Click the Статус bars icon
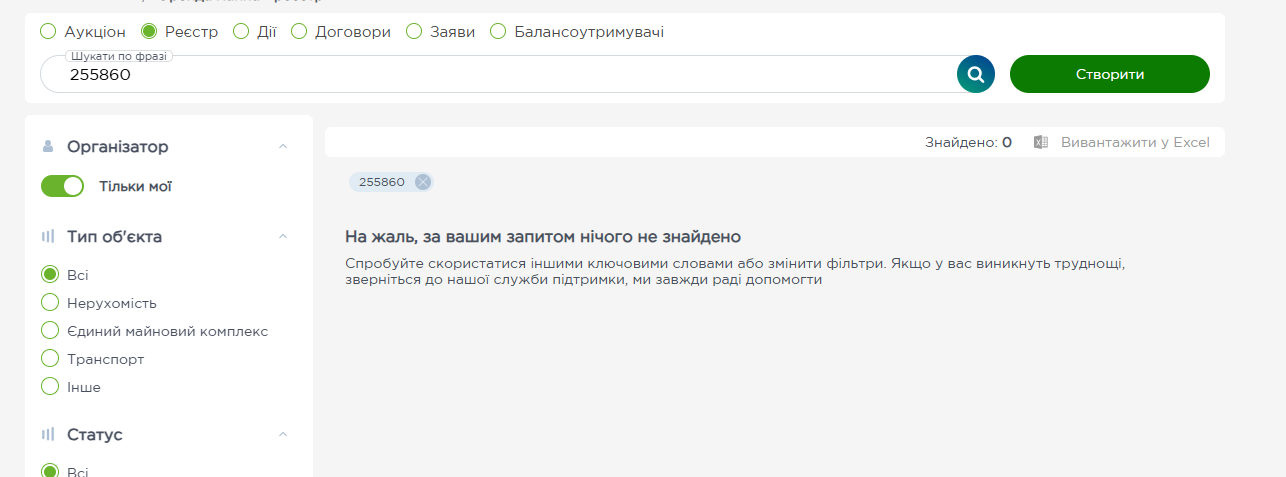Image resolution: width=1286 pixels, height=477 pixels. point(48,435)
